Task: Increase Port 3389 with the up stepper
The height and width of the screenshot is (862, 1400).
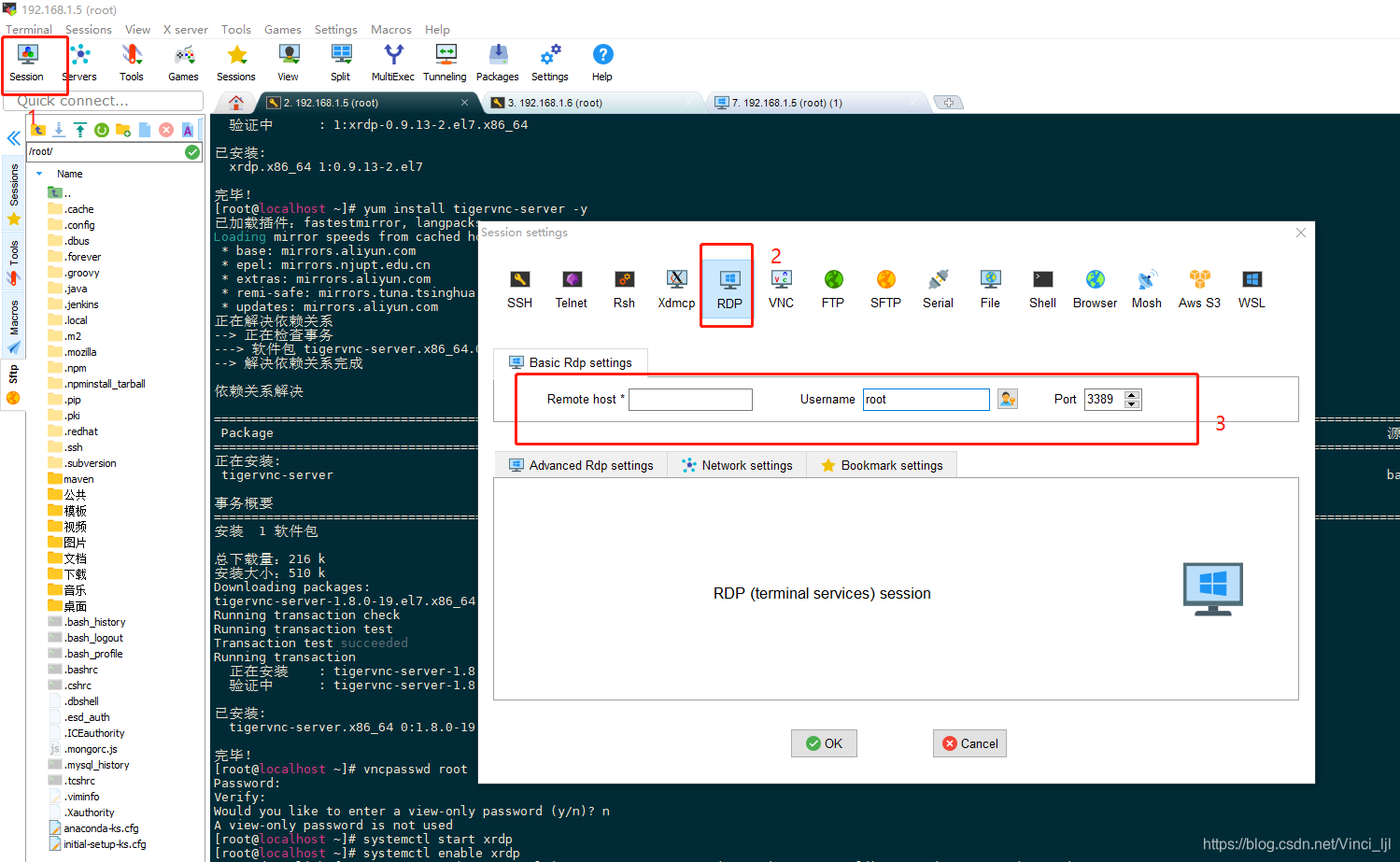Action: point(1133,393)
